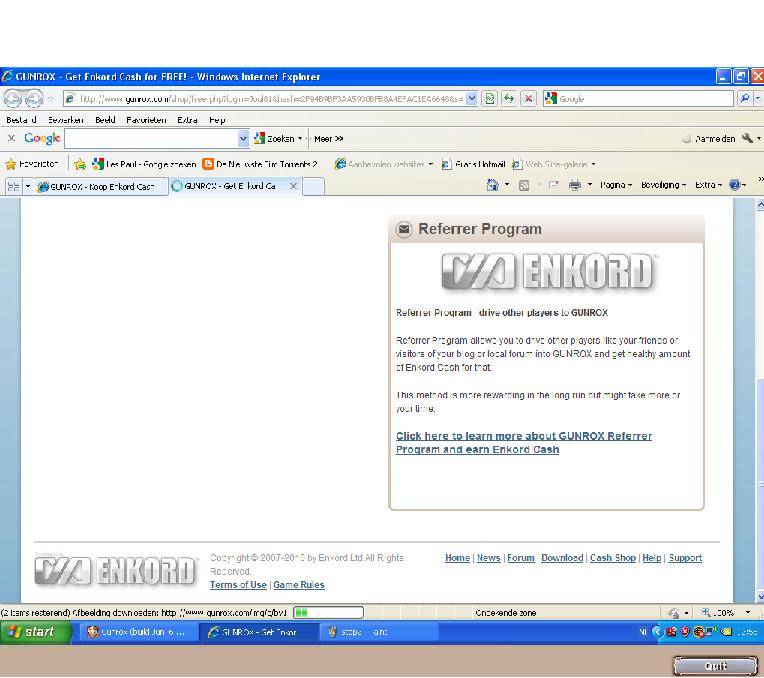
Task: Click the Home icon in command bar
Action: click(x=492, y=185)
